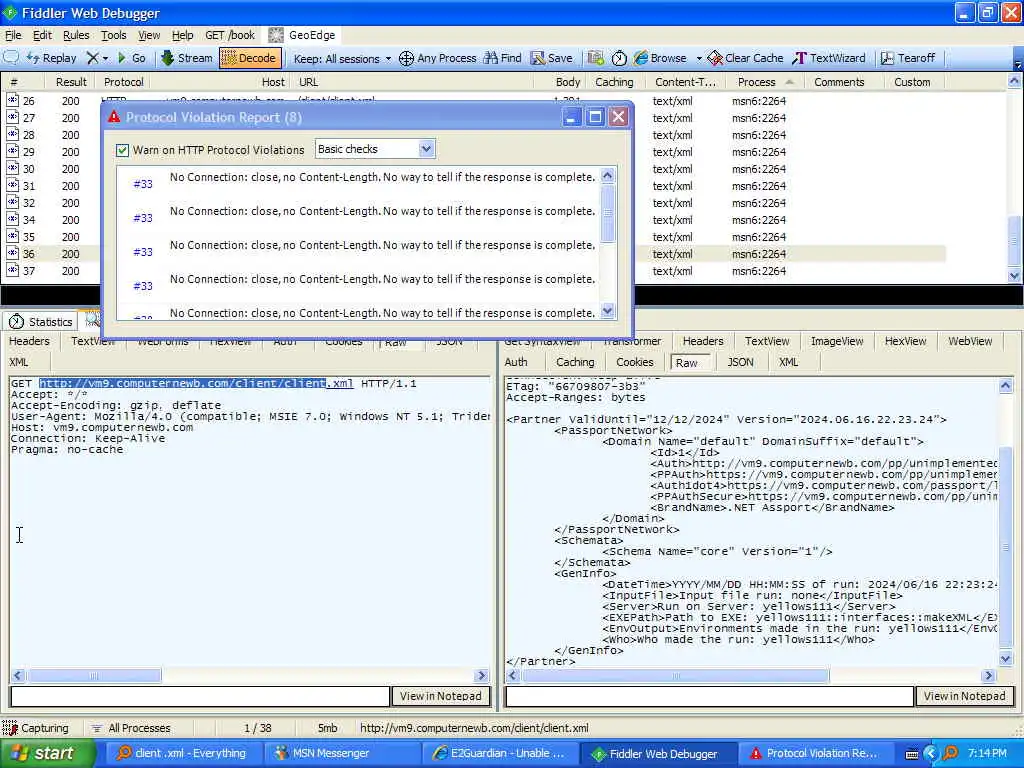The width and height of the screenshot is (1024, 768).
Task: Sort sessions by Result column header
Action: point(71,82)
